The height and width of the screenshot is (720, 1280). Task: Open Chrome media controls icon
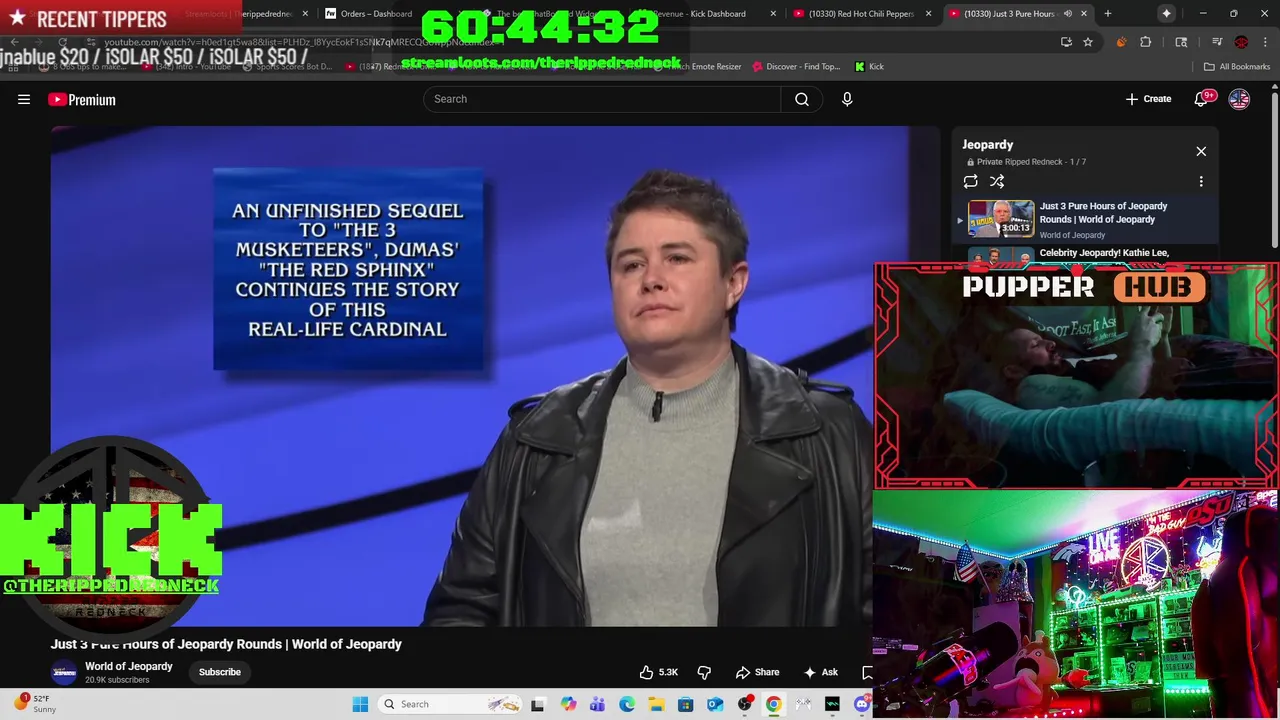[1217, 42]
